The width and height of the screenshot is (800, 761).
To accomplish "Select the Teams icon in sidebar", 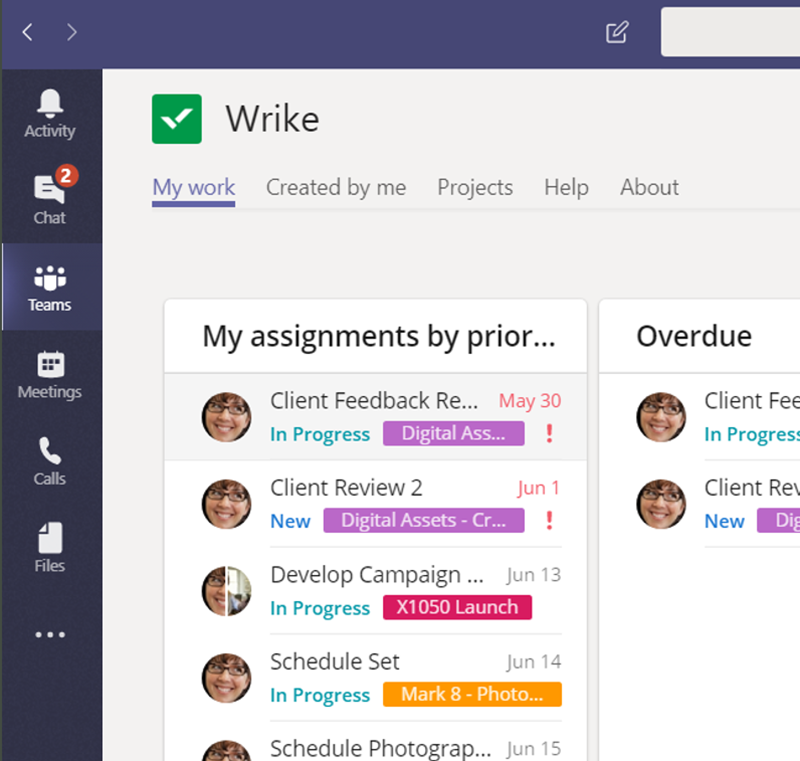I will [50, 288].
